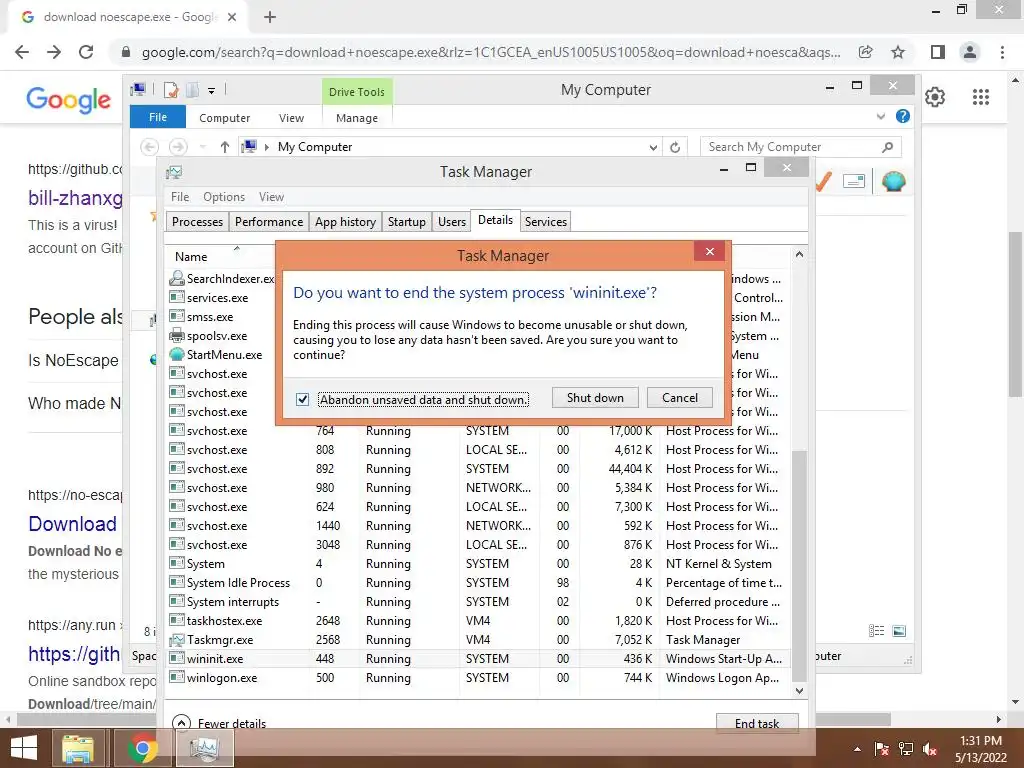Switch to the Processes tab
Image resolution: width=1024 pixels, height=768 pixels.
(197, 222)
